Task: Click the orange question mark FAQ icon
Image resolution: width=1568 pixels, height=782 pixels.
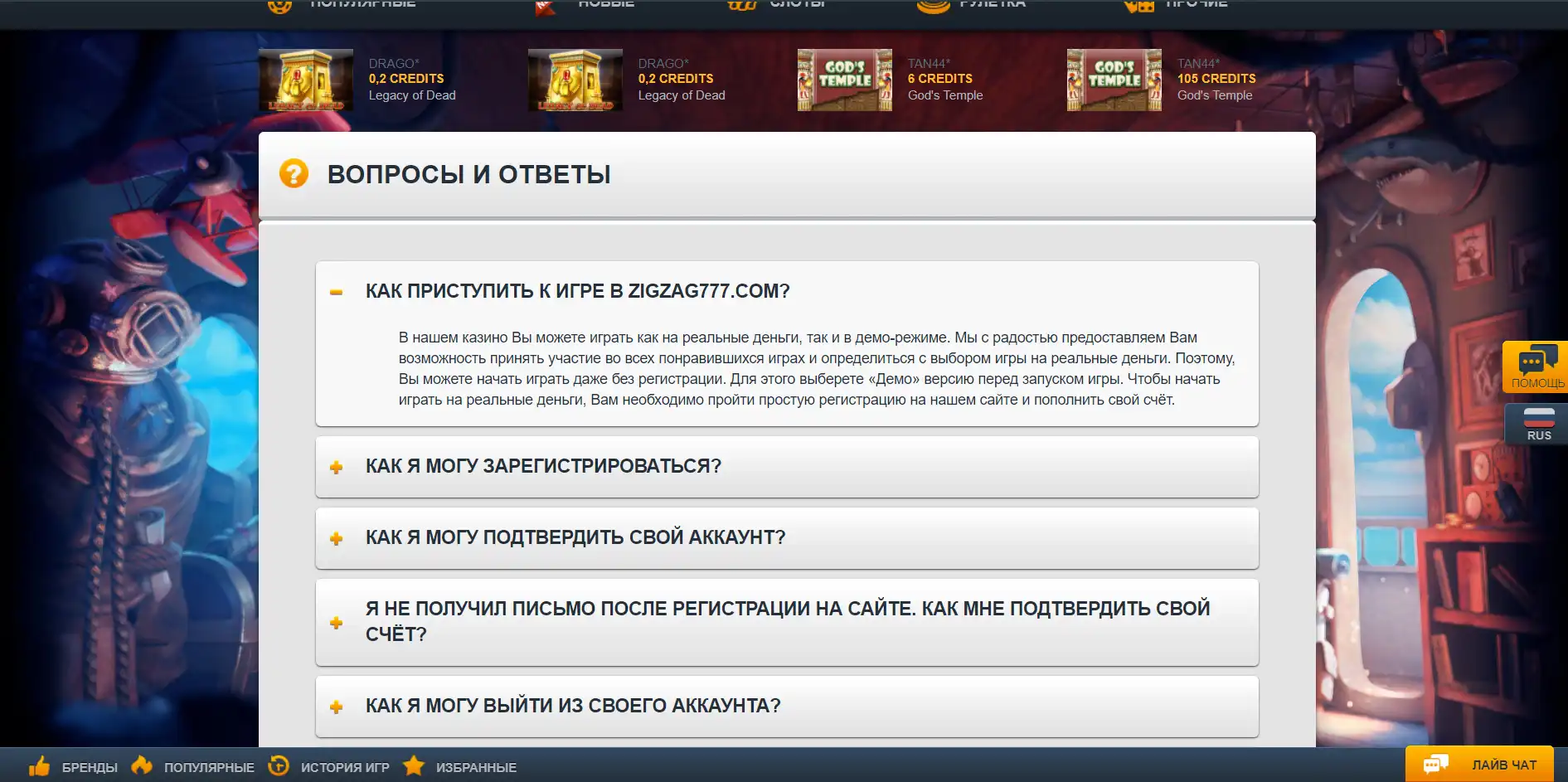Action: click(x=294, y=174)
